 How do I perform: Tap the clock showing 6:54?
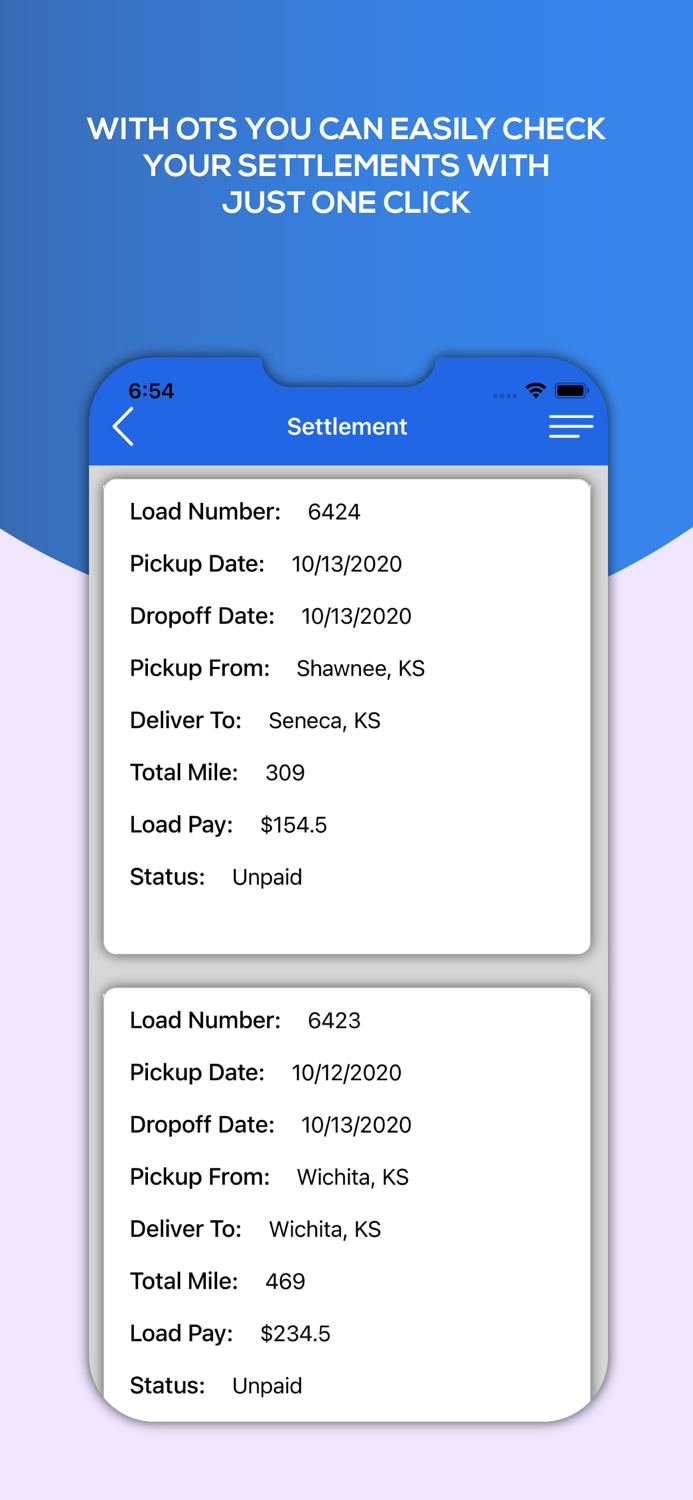151,392
